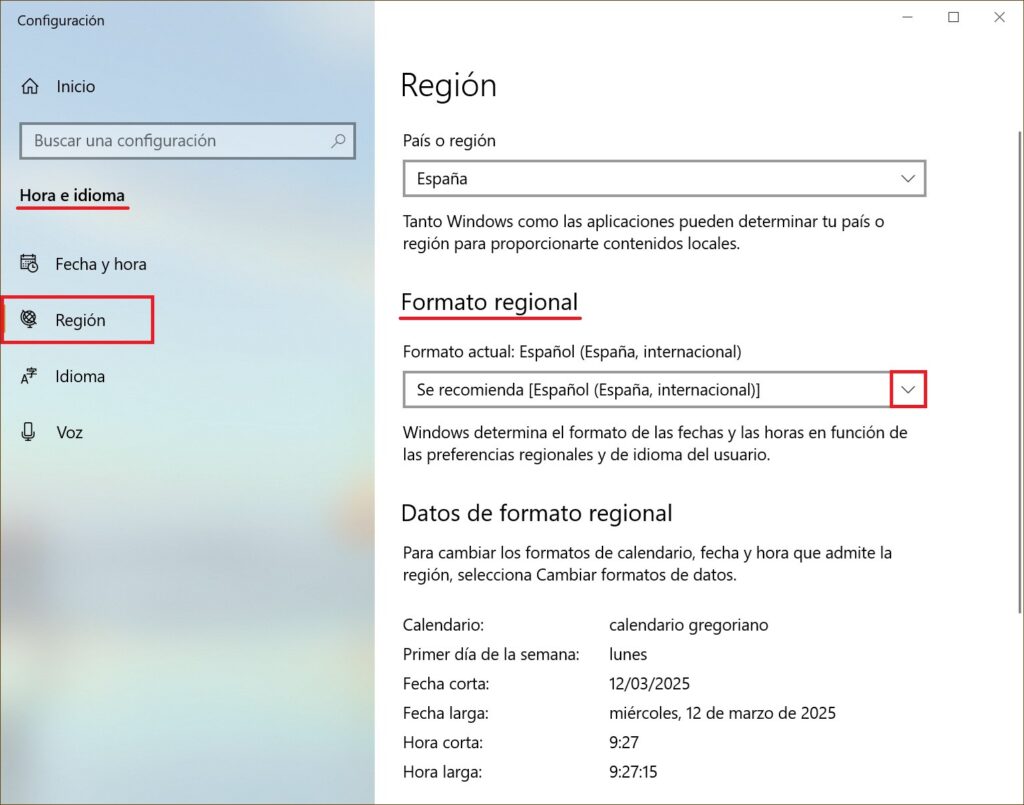Screen dimensions: 1024x805
Task: Select the Fecha y hora calendar icon
Action: 30,264
